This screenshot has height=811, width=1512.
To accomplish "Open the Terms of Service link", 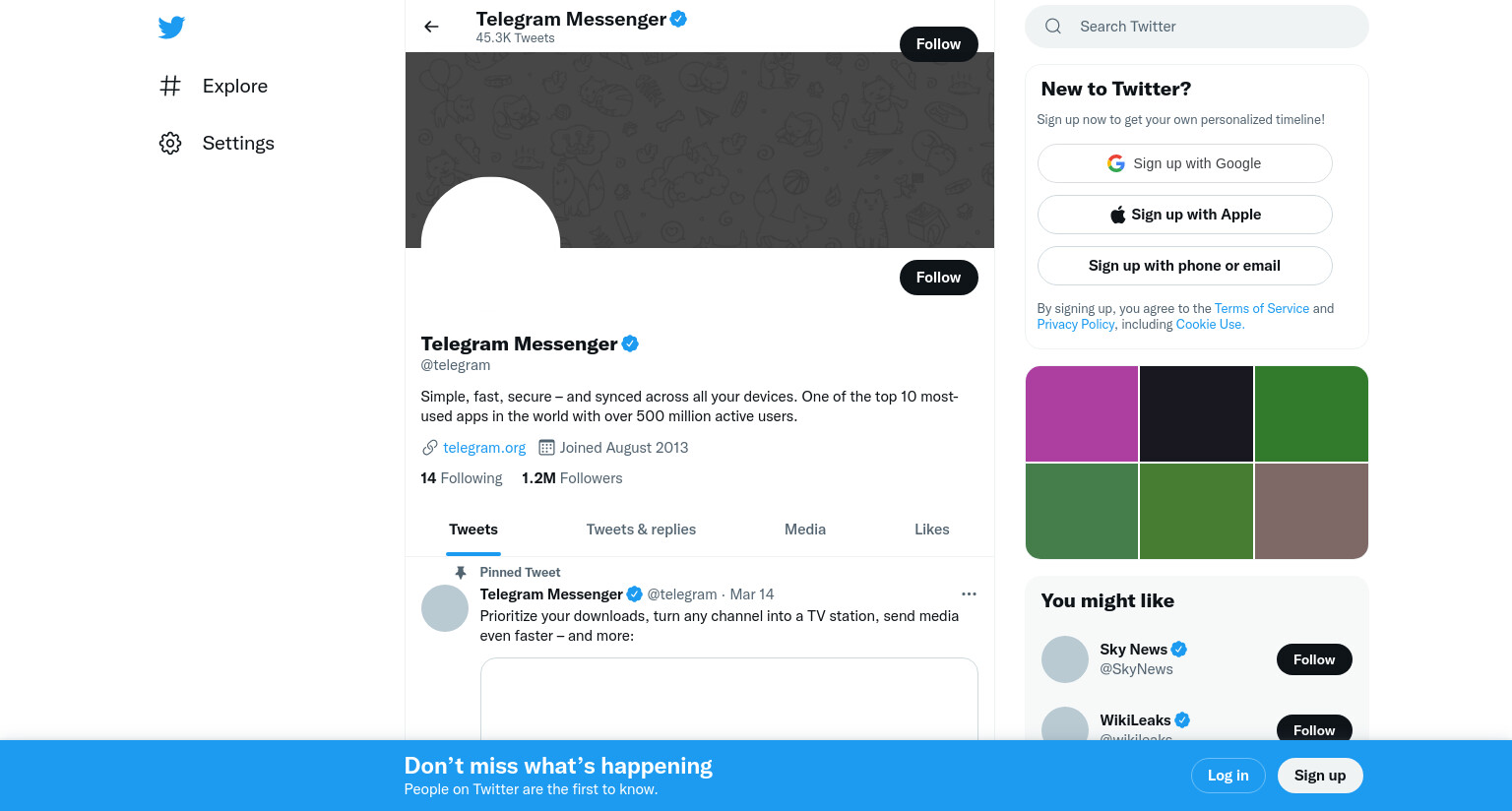I will point(1262,308).
